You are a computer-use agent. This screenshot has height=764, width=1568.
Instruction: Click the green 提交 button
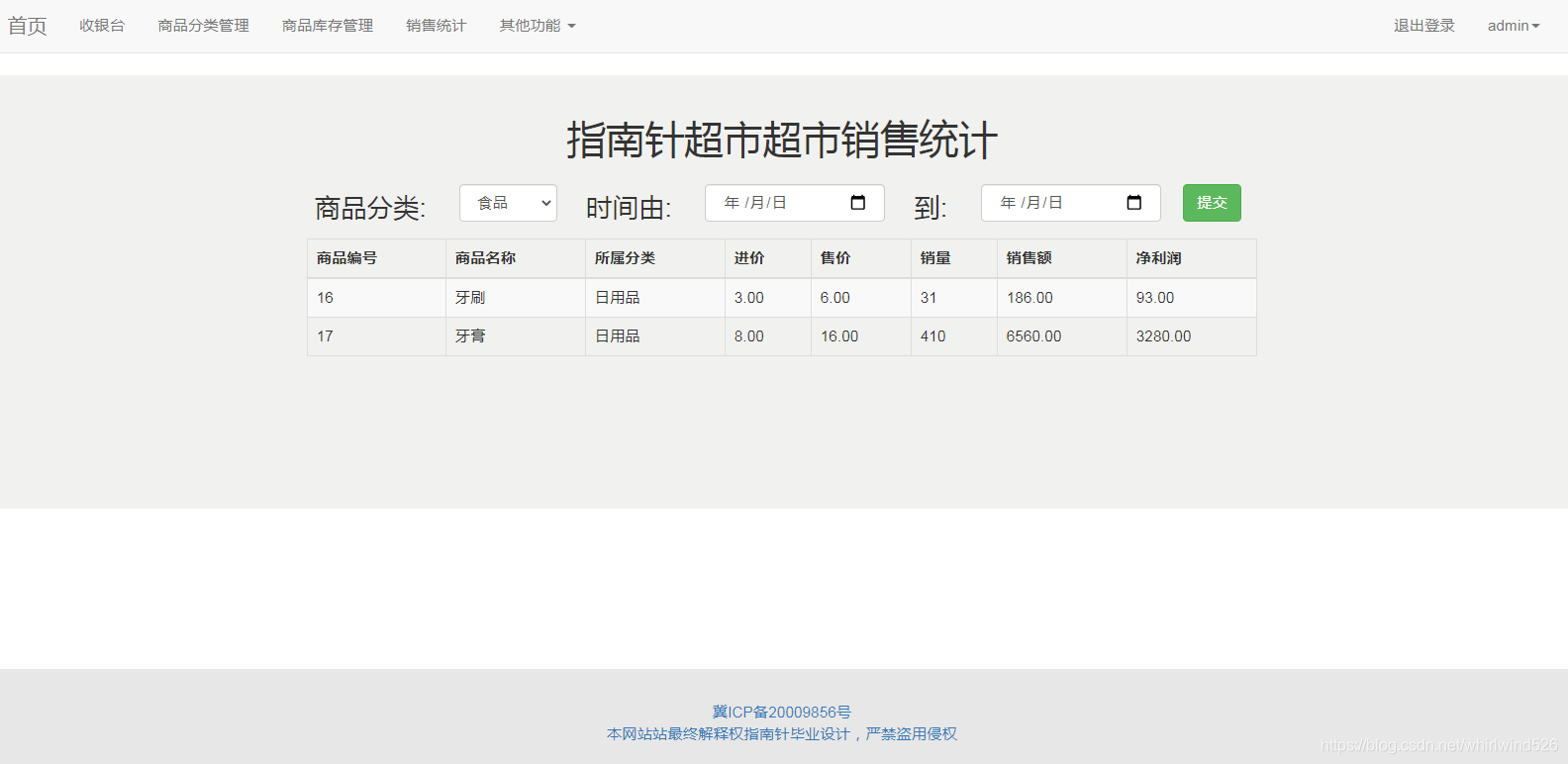(x=1212, y=203)
